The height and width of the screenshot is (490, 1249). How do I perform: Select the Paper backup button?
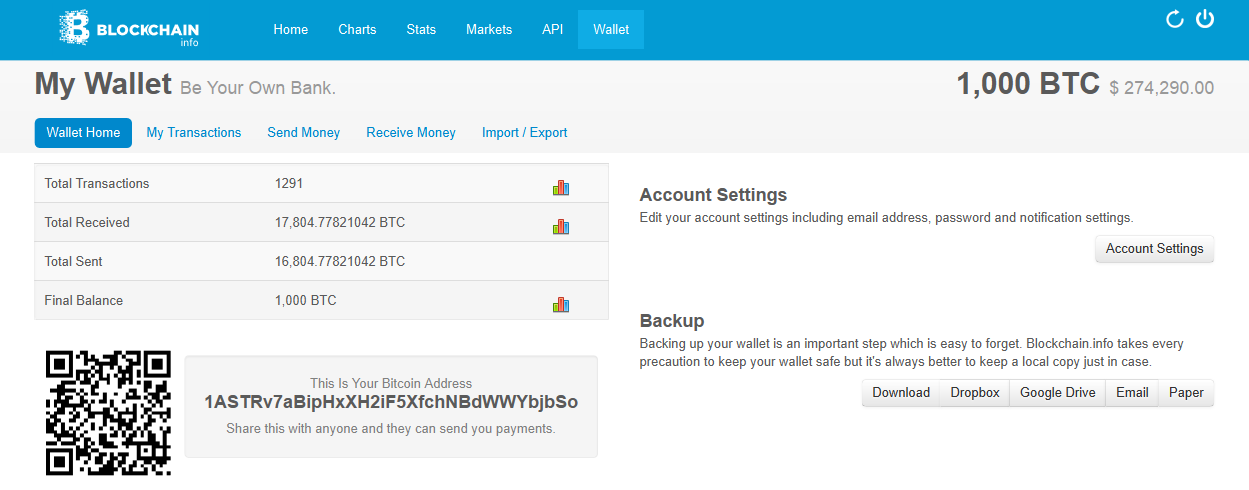(1186, 393)
